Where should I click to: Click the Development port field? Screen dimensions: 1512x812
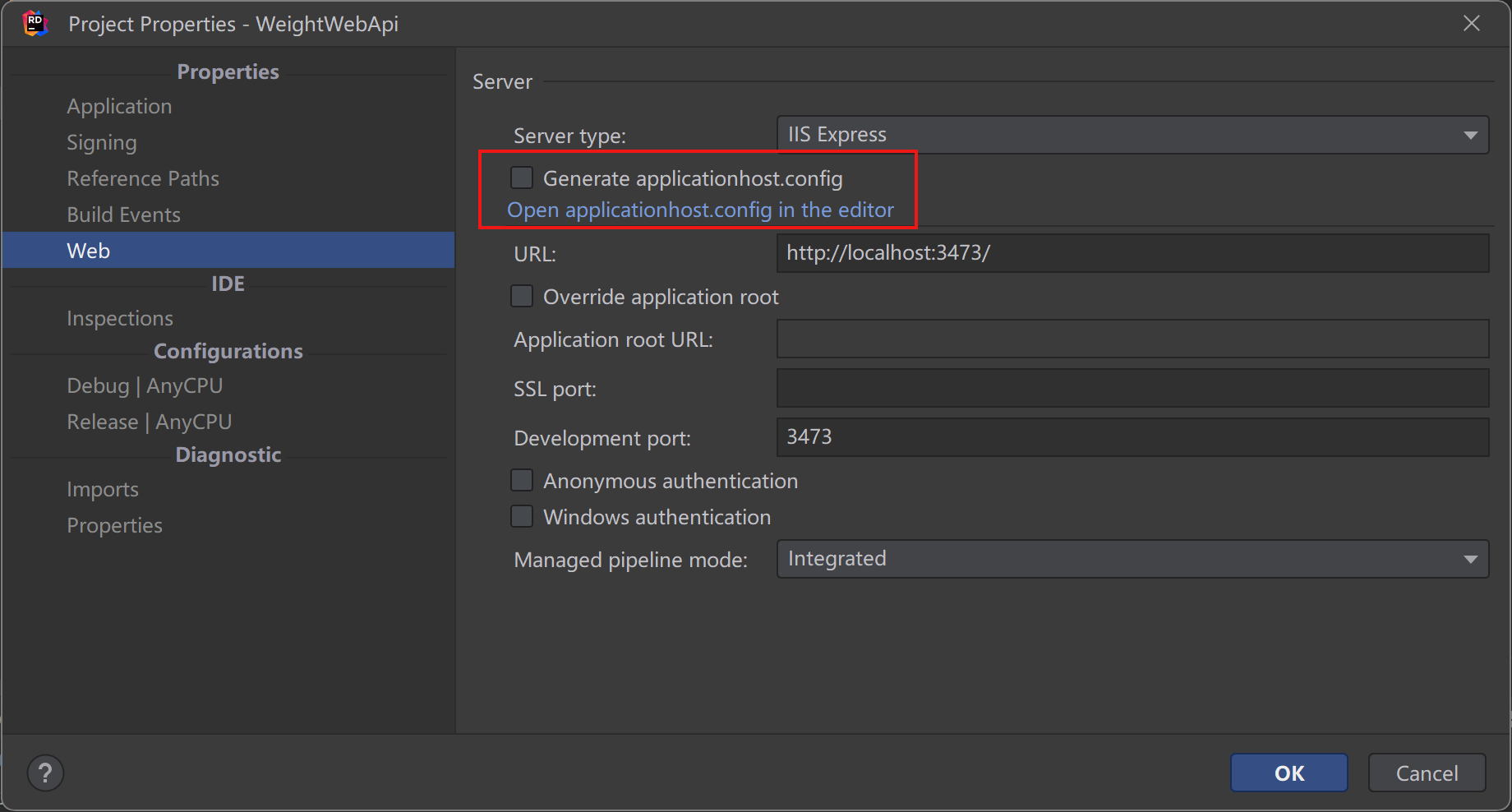(x=1132, y=437)
